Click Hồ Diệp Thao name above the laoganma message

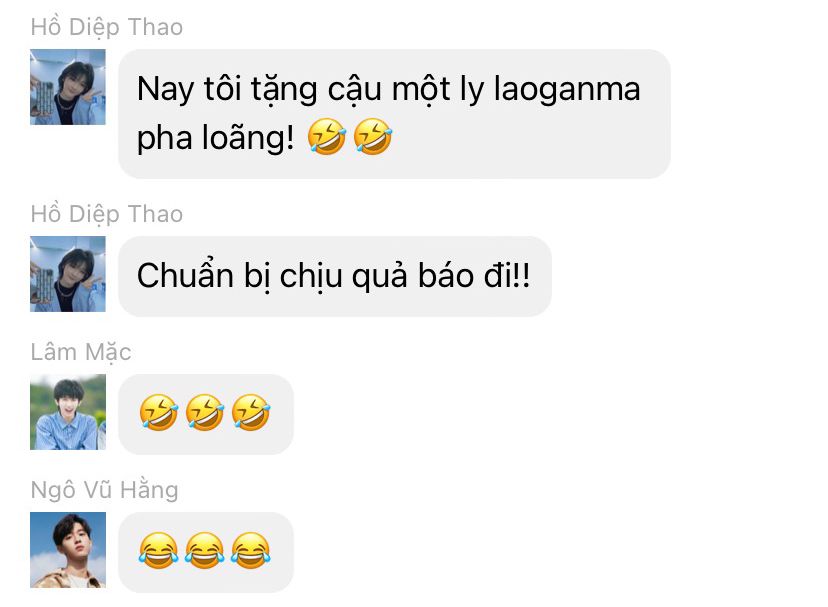pos(107,27)
